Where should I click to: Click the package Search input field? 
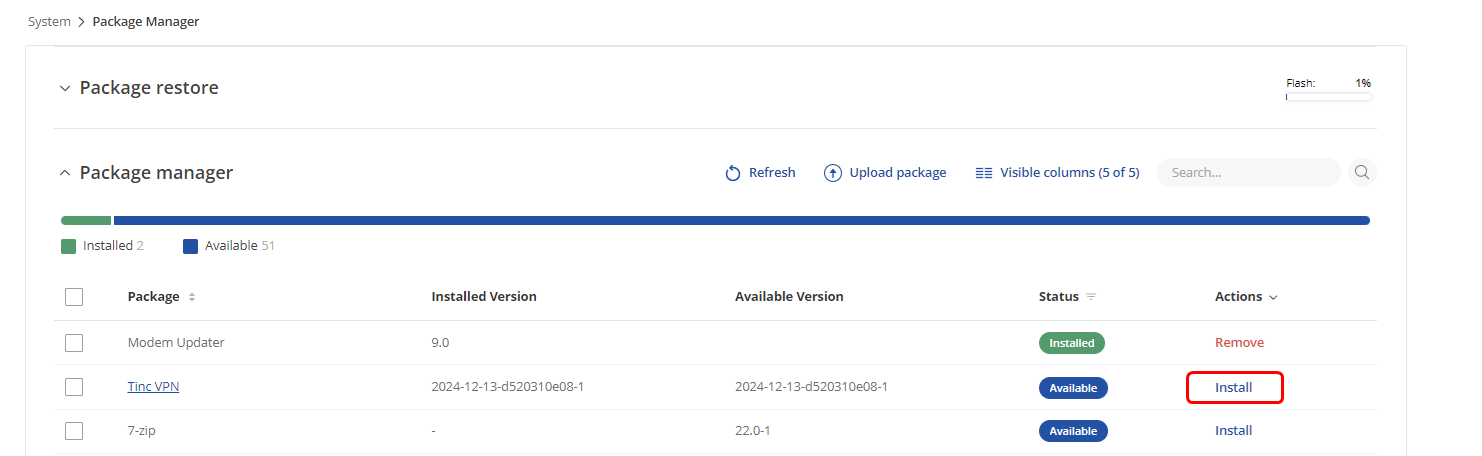(1247, 173)
